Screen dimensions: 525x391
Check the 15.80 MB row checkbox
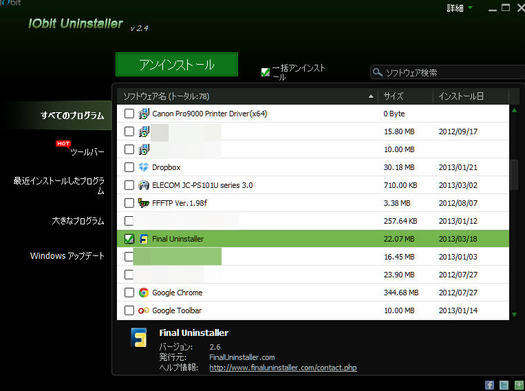pos(129,132)
